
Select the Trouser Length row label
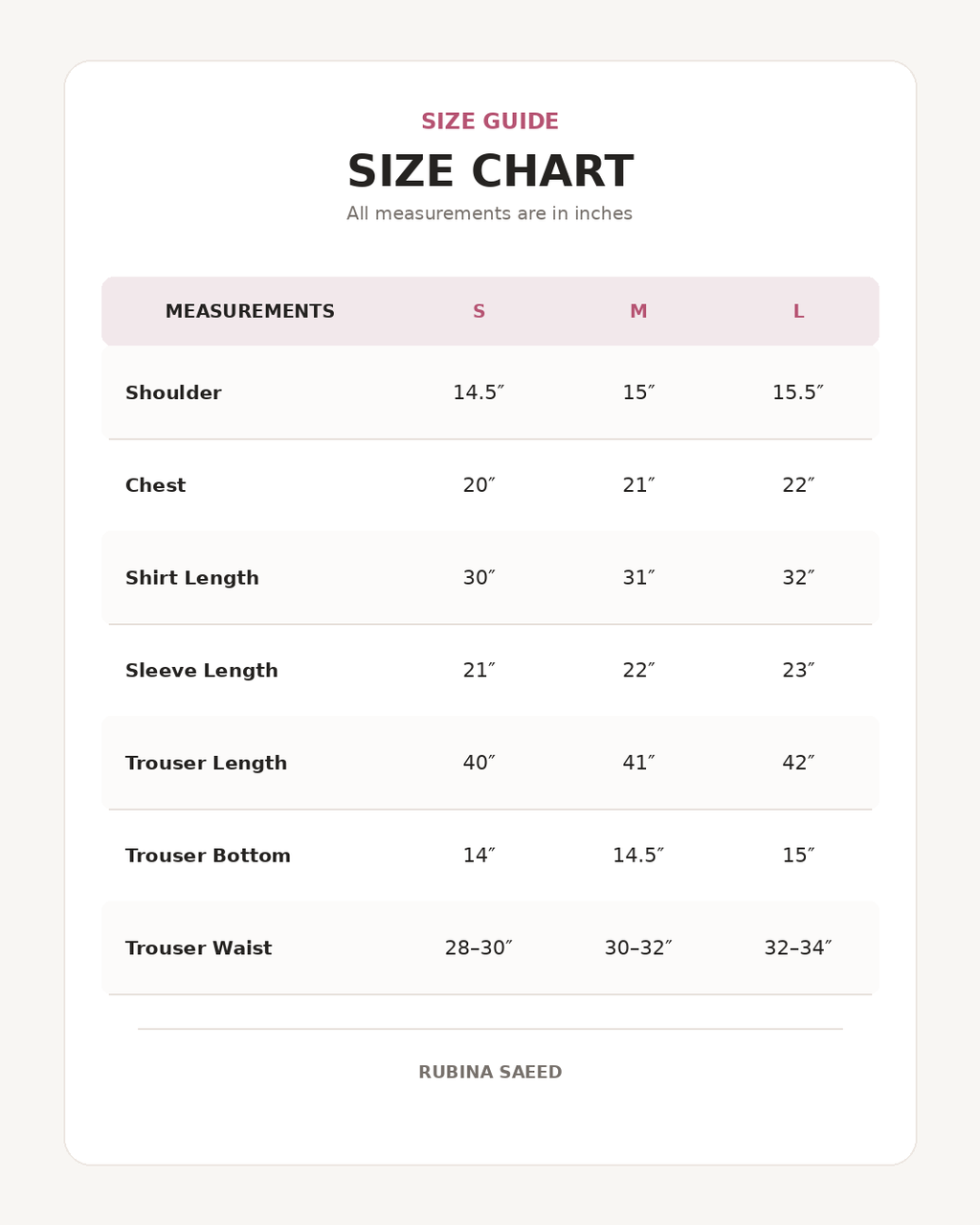206,764
